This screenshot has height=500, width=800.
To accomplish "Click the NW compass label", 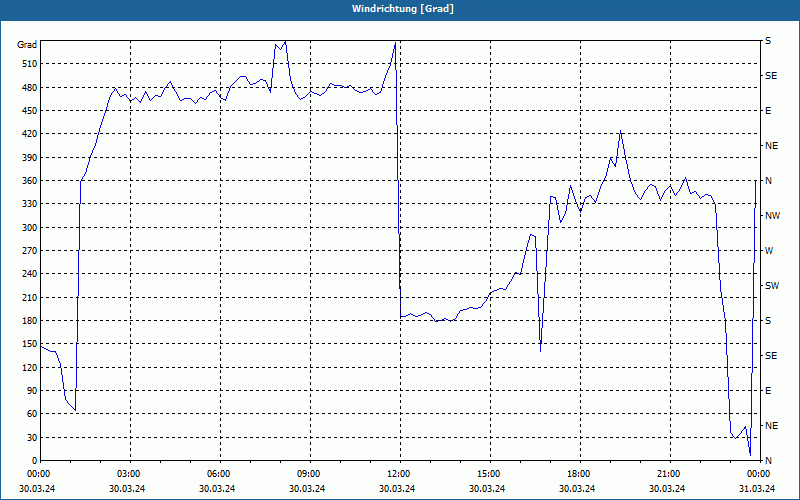I will [772, 216].
